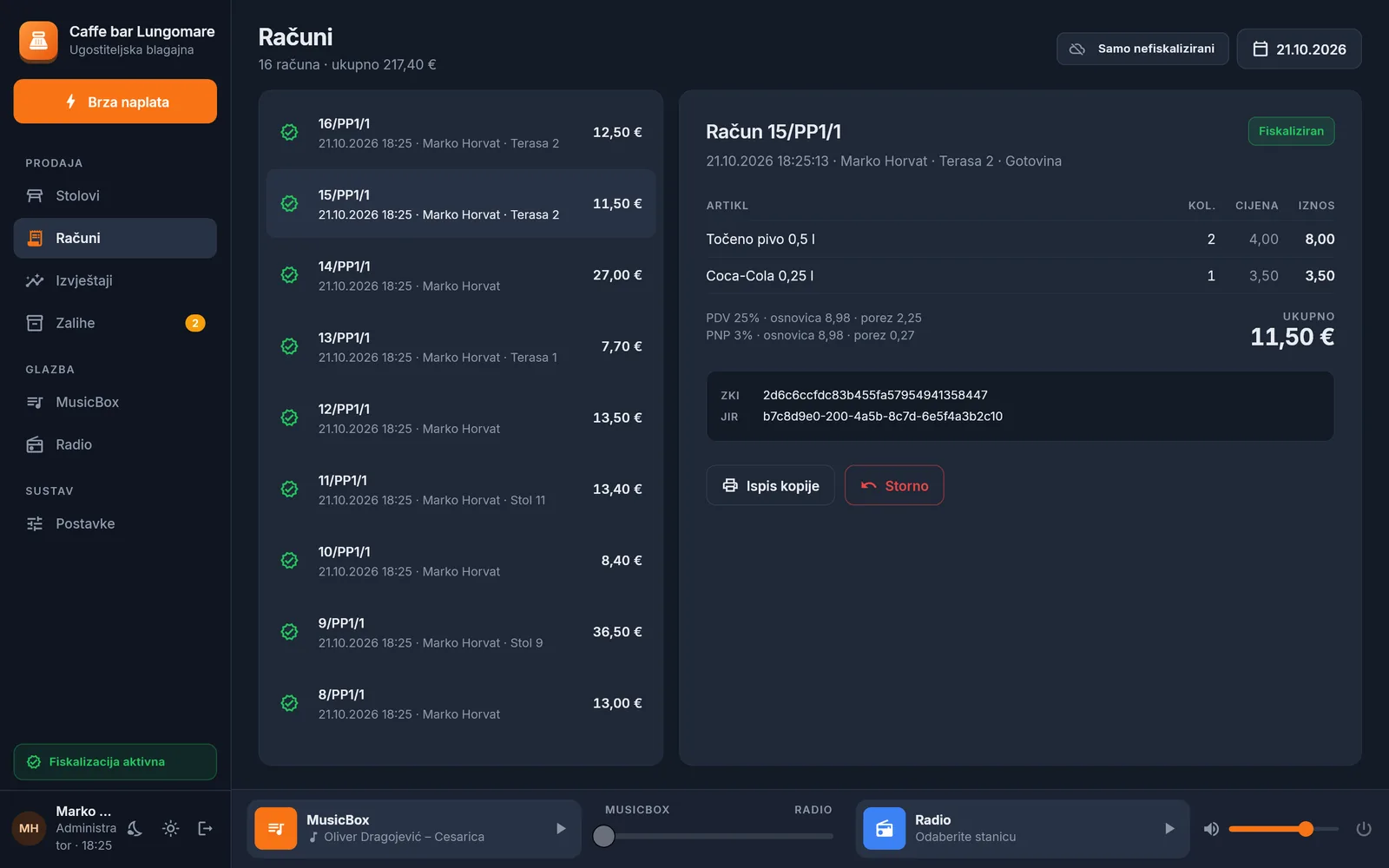Log out using the exit icon
The image size is (1389, 868).
(x=206, y=829)
